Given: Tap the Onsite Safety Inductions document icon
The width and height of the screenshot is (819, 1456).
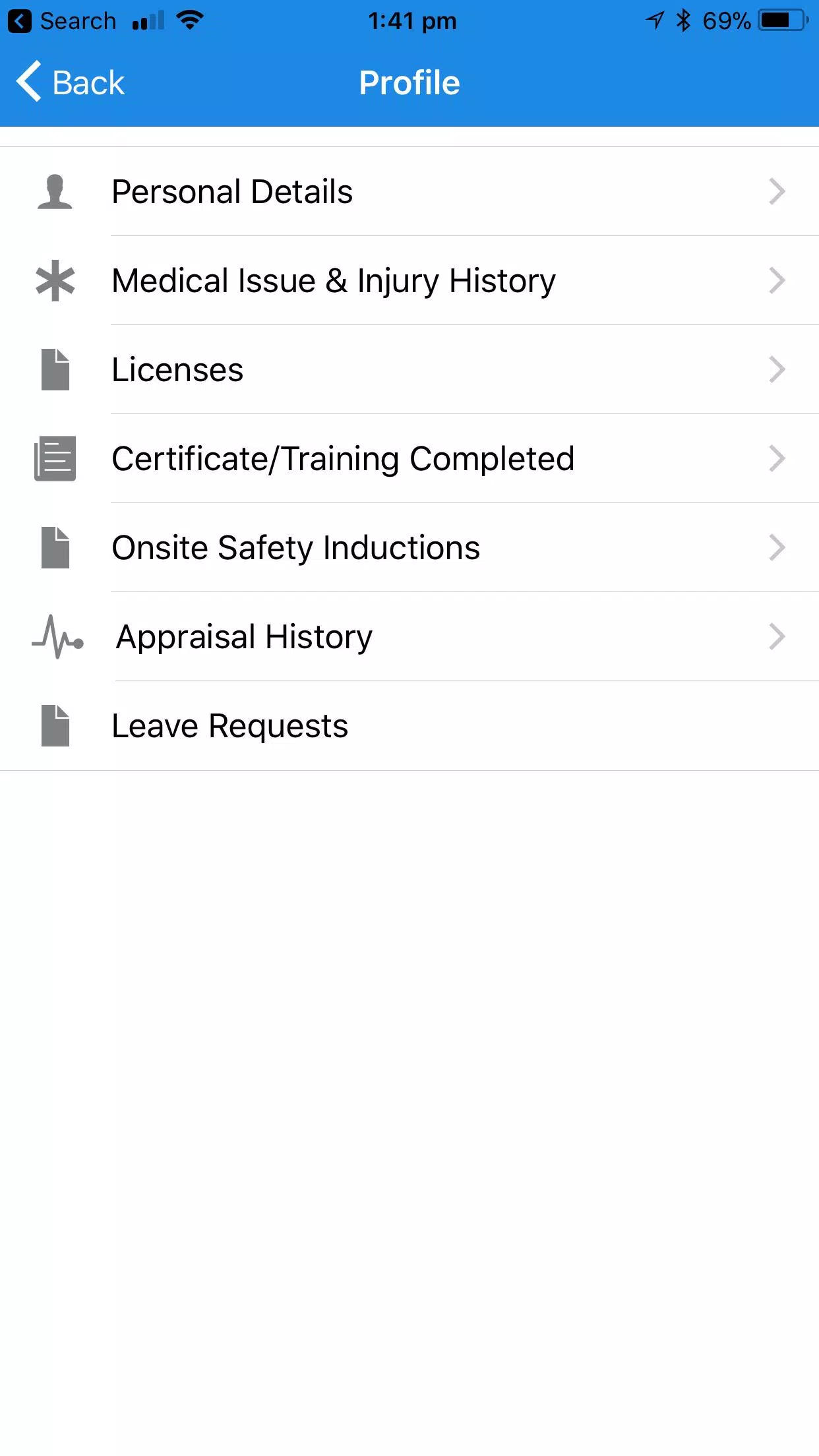Looking at the screenshot, I should pos(55,548).
